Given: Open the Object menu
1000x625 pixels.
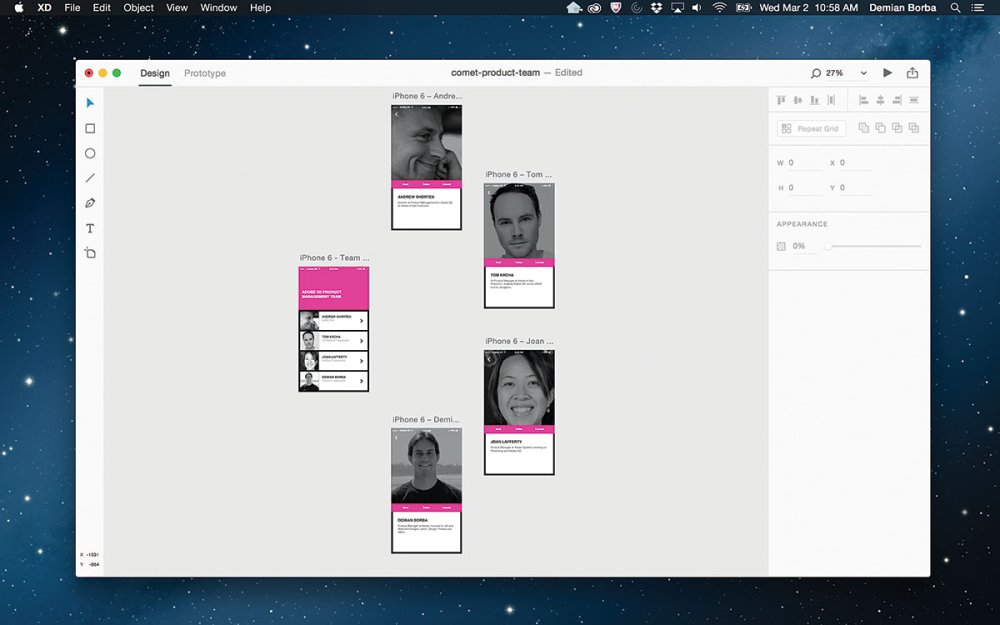Looking at the screenshot, I should click(138, 8).
